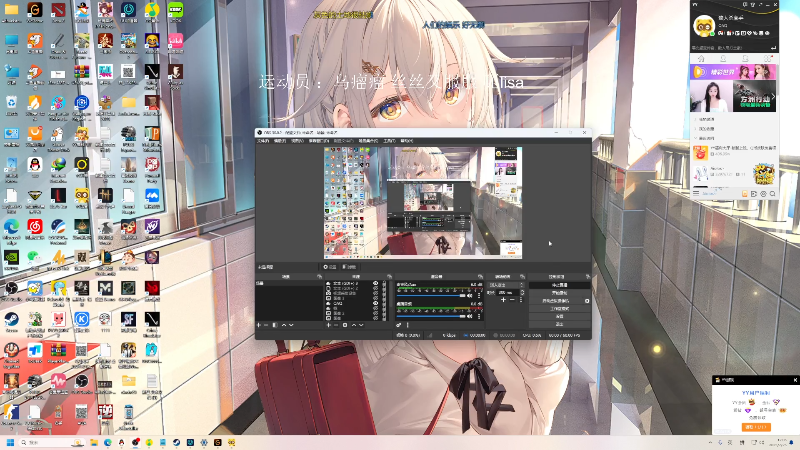Remove the transition with the minus icon
The height and width of the screenshot is (450, 800).
(512, 299)
